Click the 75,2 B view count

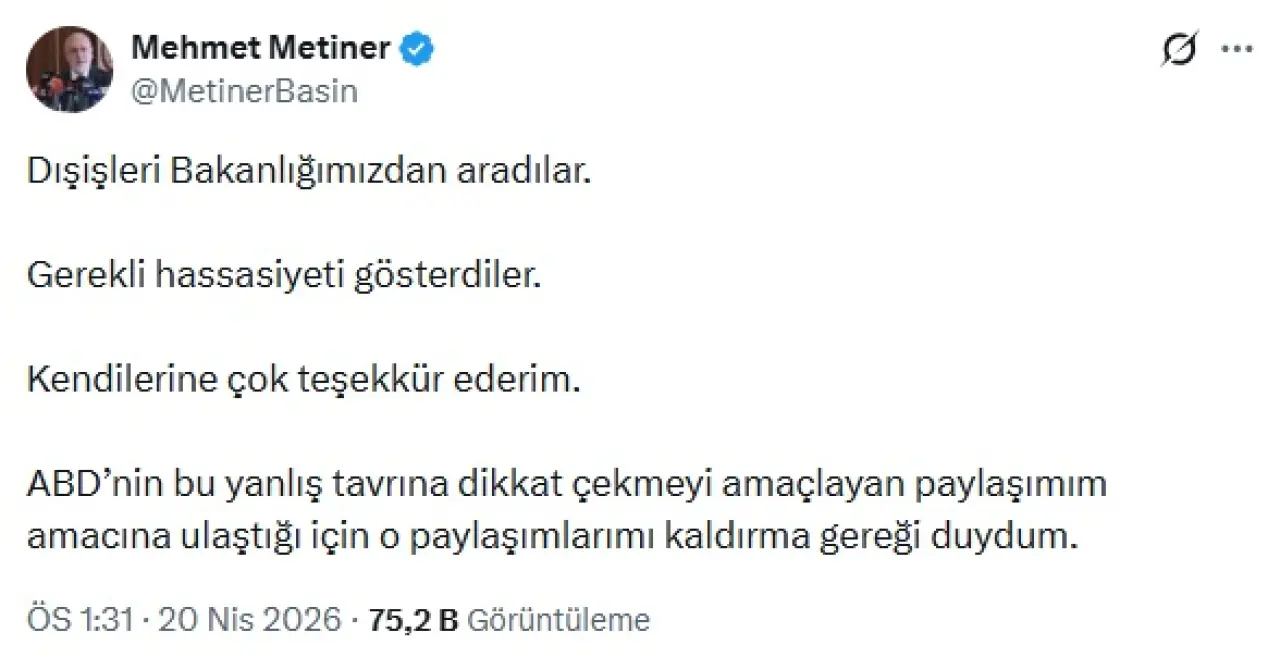(x=412, y=620)
